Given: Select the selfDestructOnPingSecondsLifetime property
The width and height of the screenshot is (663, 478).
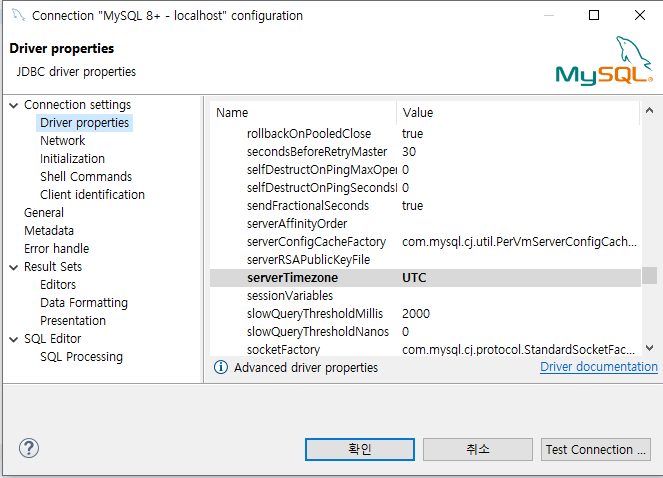Looking at the screenshot, I should 322,187.
